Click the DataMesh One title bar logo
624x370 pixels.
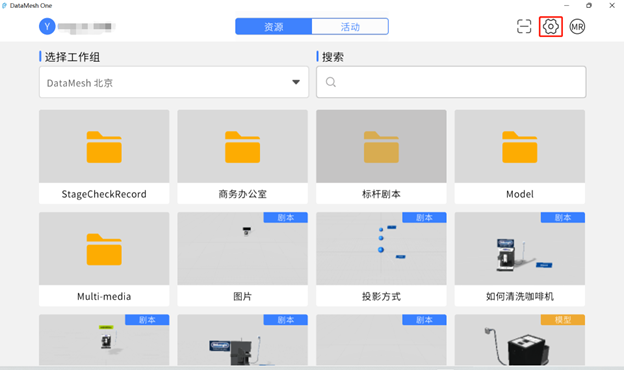(4, 6)
